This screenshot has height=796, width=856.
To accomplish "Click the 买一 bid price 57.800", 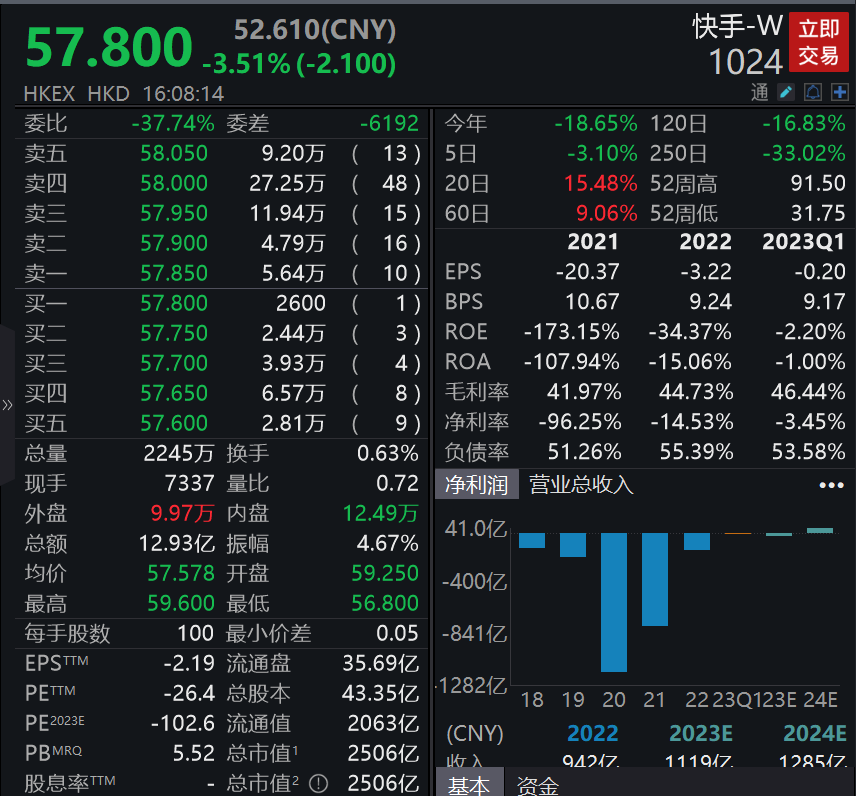I will pos(174,303).
